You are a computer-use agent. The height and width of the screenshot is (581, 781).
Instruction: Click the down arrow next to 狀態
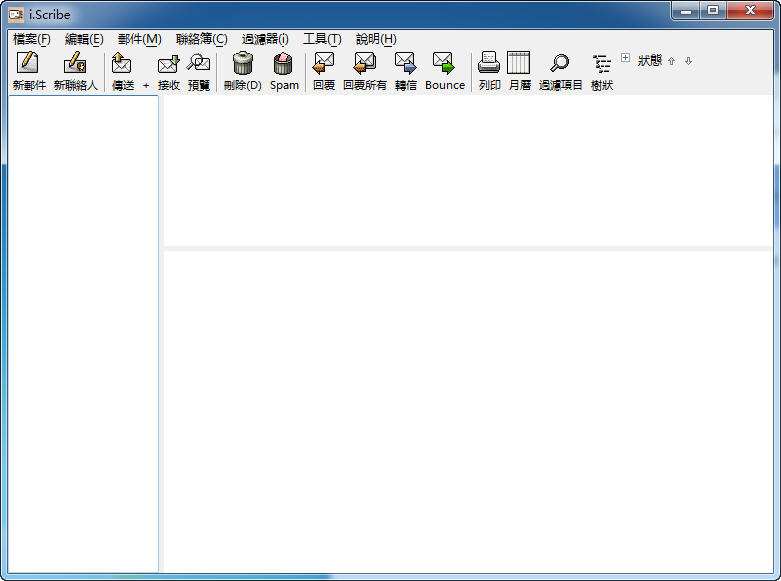[688, 61]
